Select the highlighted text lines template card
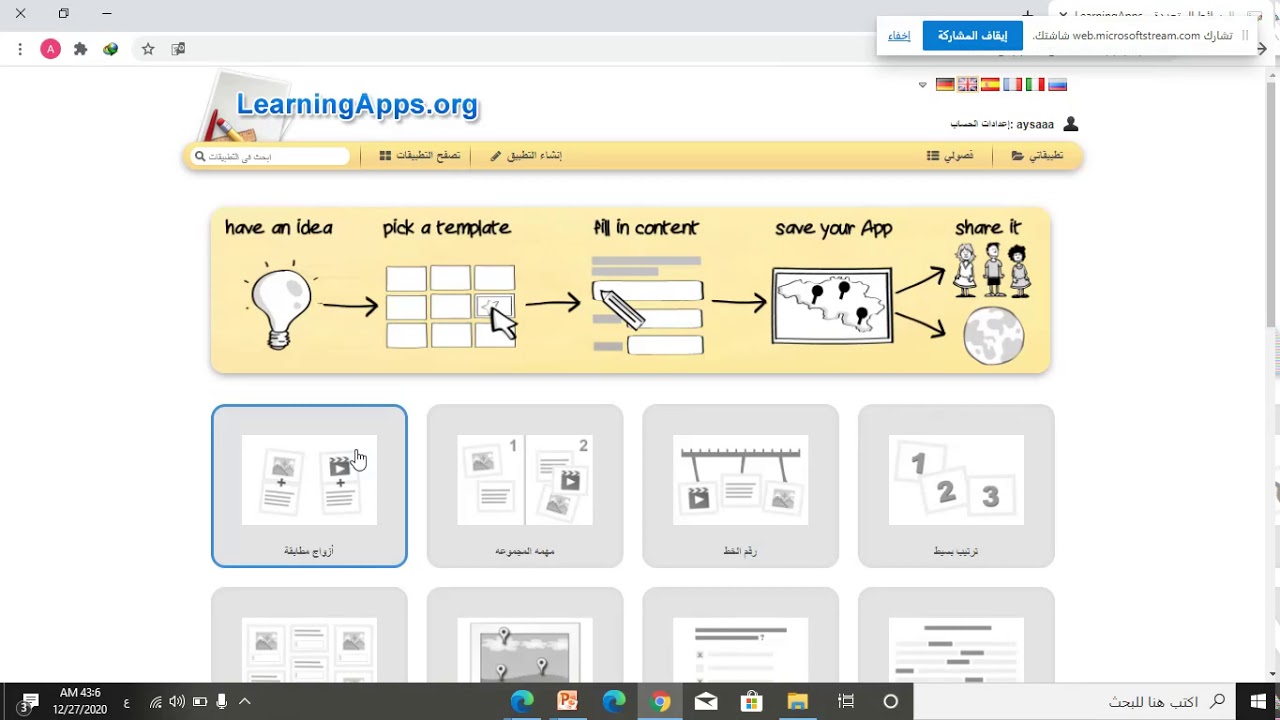 pyautogui.click(x=956, y=635)
